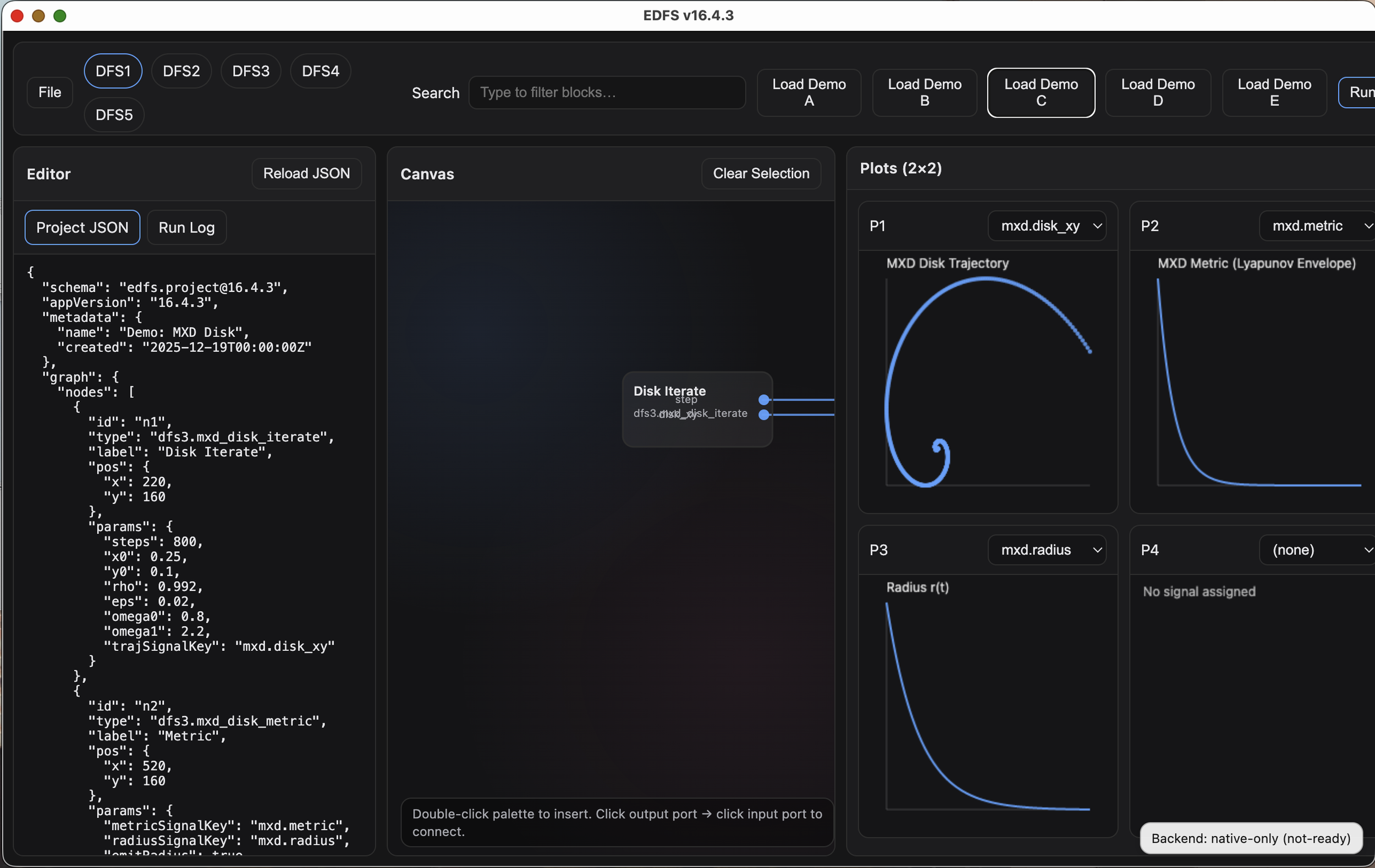Viewport: 1375px width, 868px height.
Task: Open the File menu
Action: click(x=50, y=92)
